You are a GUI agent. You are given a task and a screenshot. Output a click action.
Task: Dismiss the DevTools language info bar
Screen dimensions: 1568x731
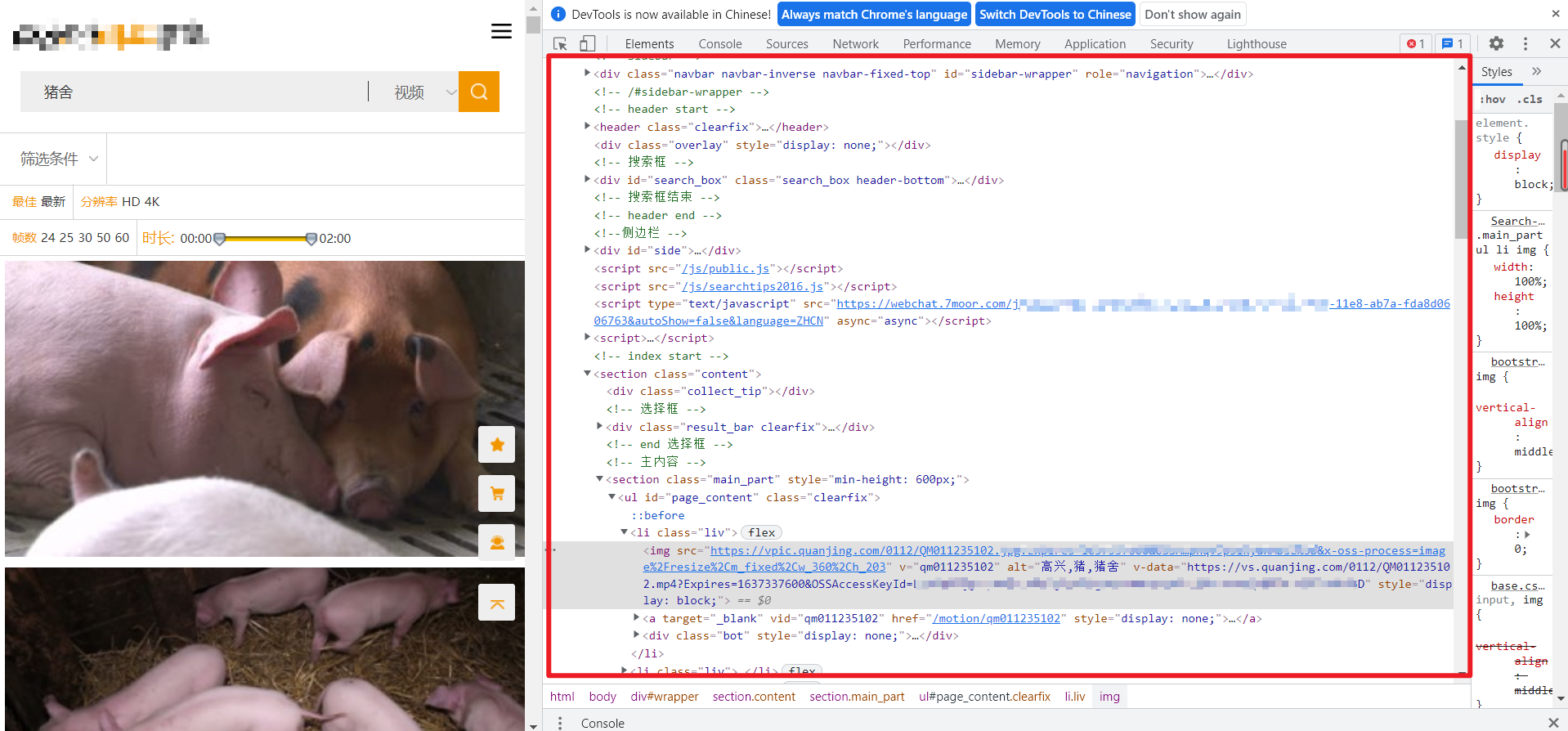[x=1556, y=14]
